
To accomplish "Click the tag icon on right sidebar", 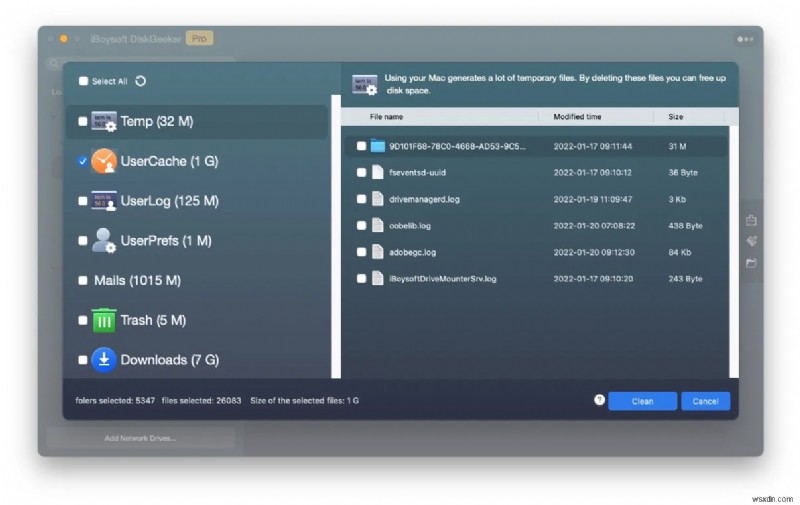I will tap(751, 241).
